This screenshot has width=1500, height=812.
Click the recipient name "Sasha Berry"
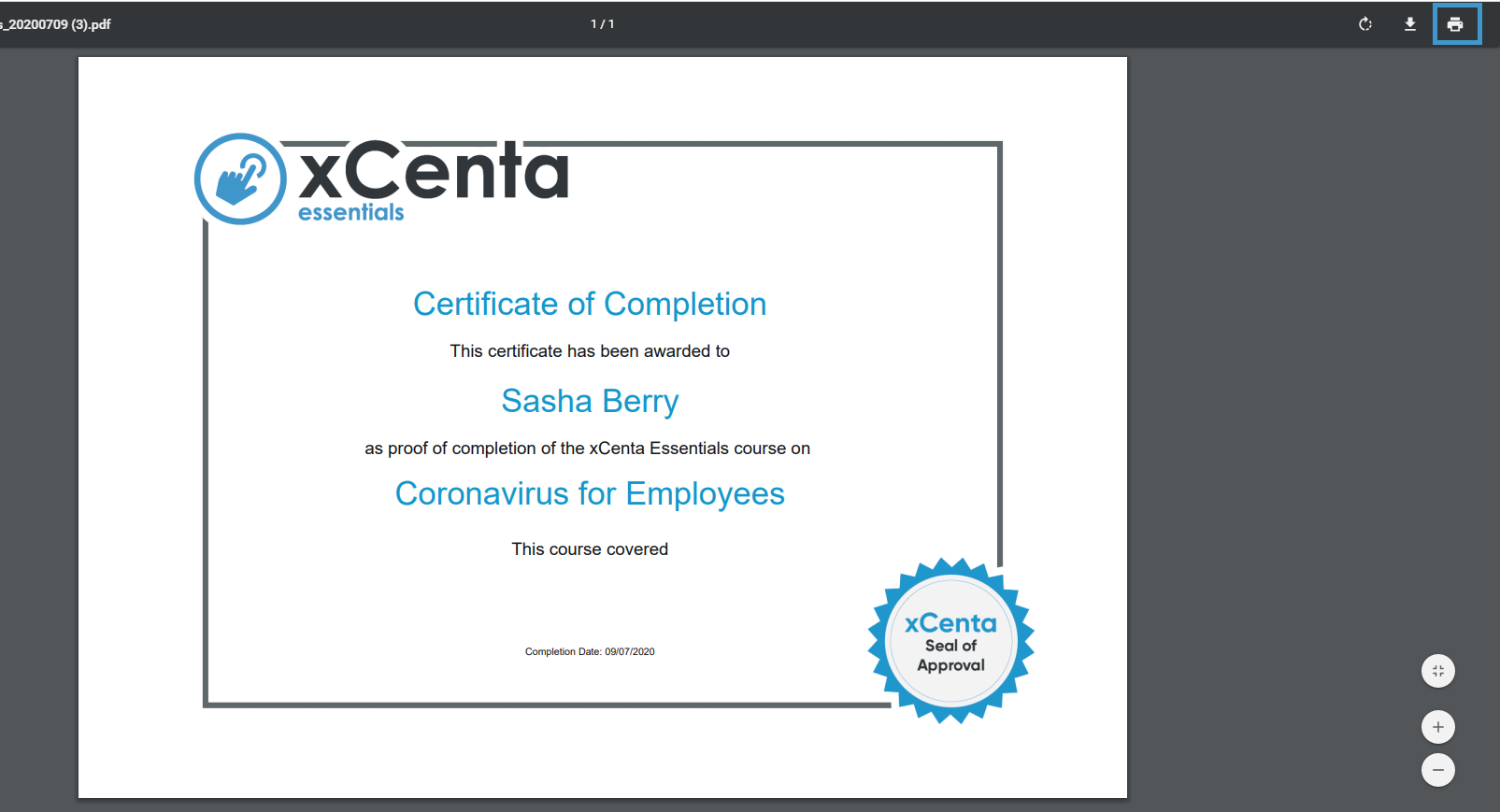click(x=590, y=401)
